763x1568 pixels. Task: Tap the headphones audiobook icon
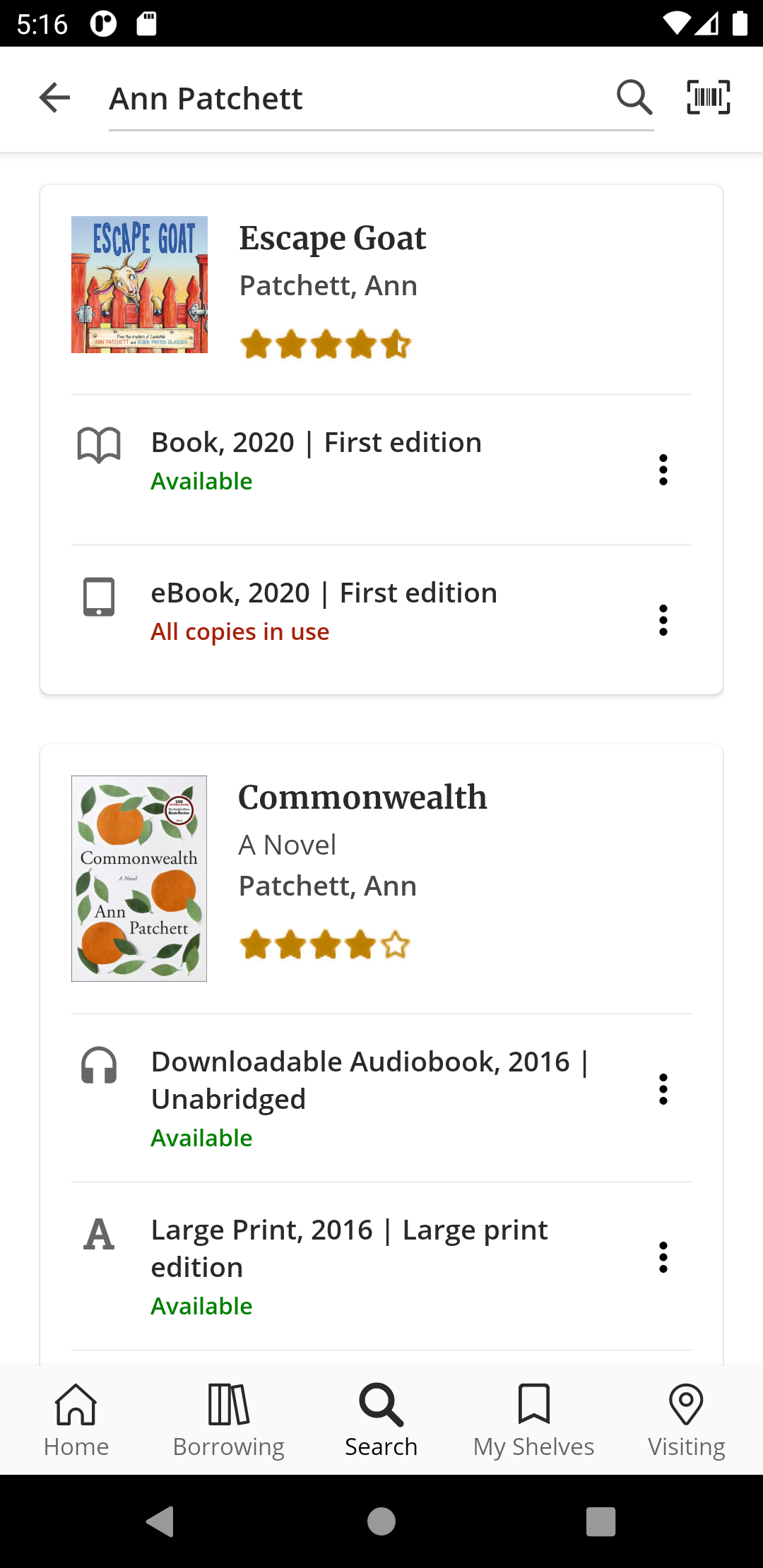99,1065
